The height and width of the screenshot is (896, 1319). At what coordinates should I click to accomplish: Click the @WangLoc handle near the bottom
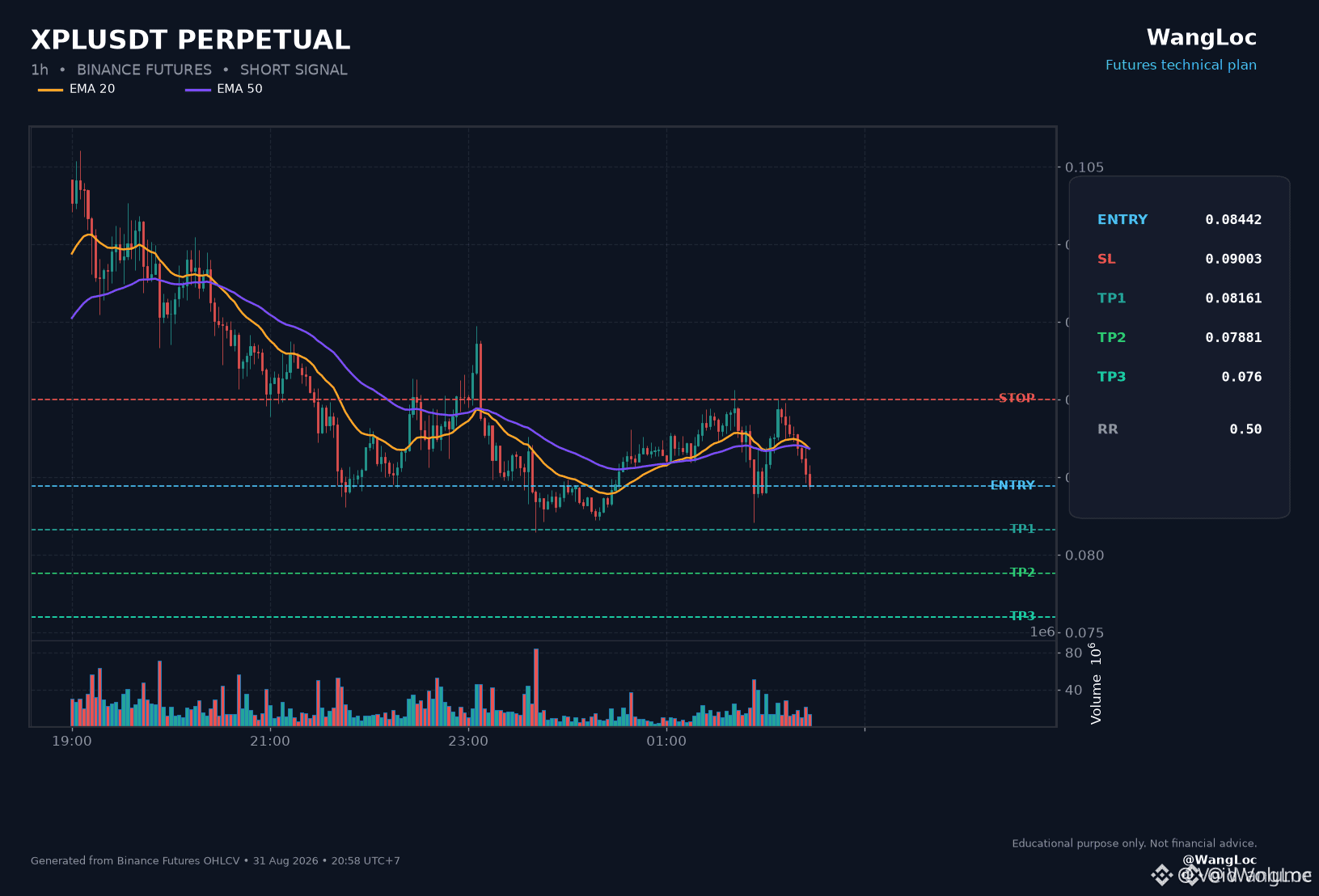tap(1220, 860)
